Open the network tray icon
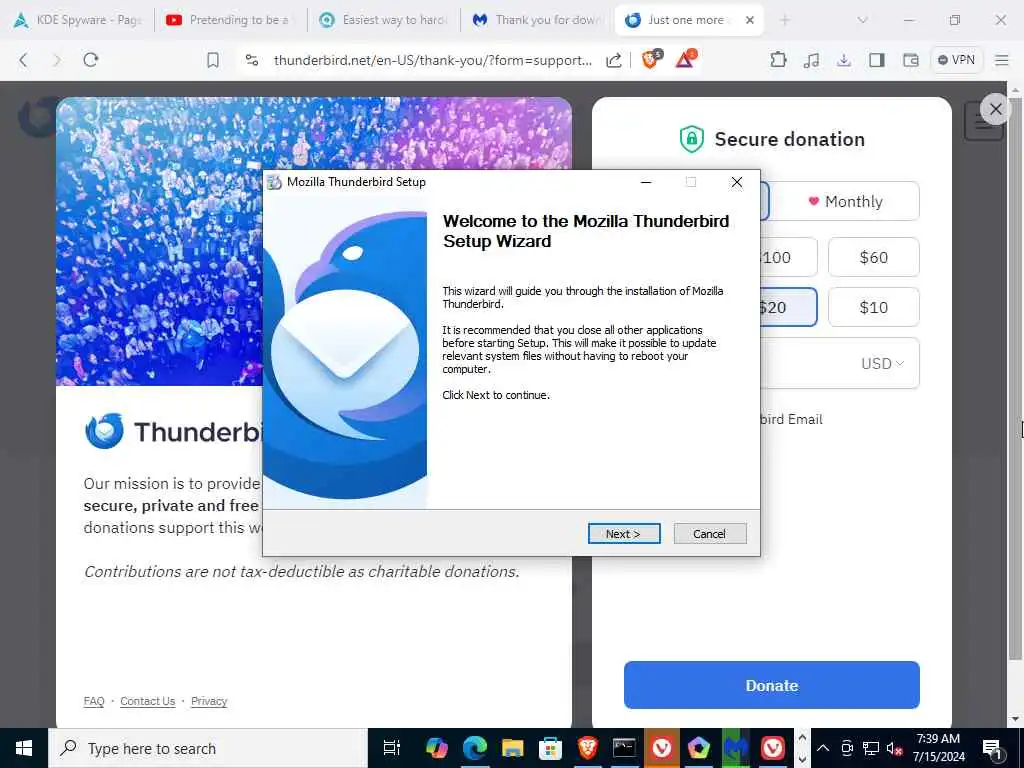This screenshot has width=1024, height=768. point(871,748)
